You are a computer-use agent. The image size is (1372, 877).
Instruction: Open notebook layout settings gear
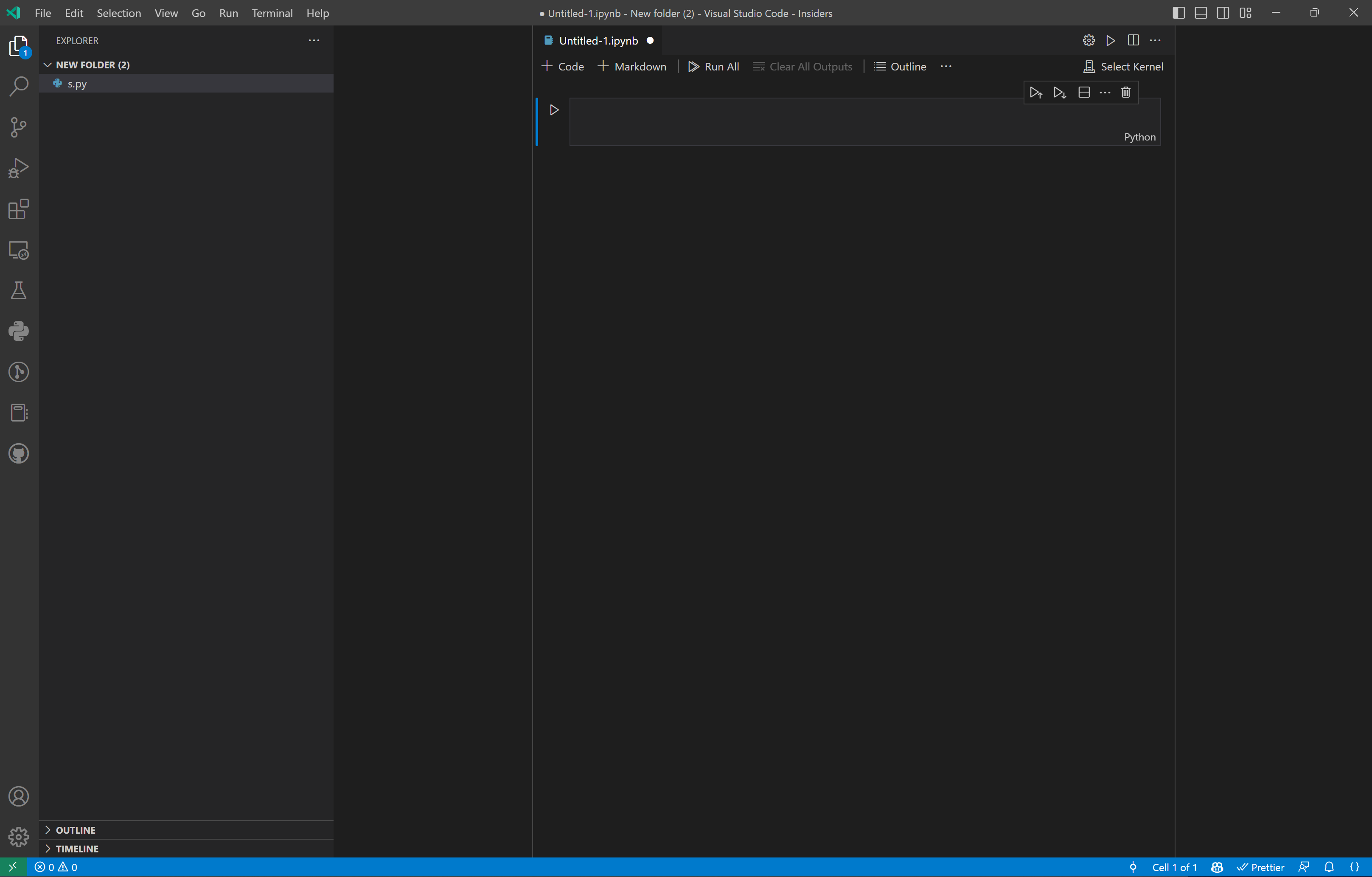(x=1088, y=40)
